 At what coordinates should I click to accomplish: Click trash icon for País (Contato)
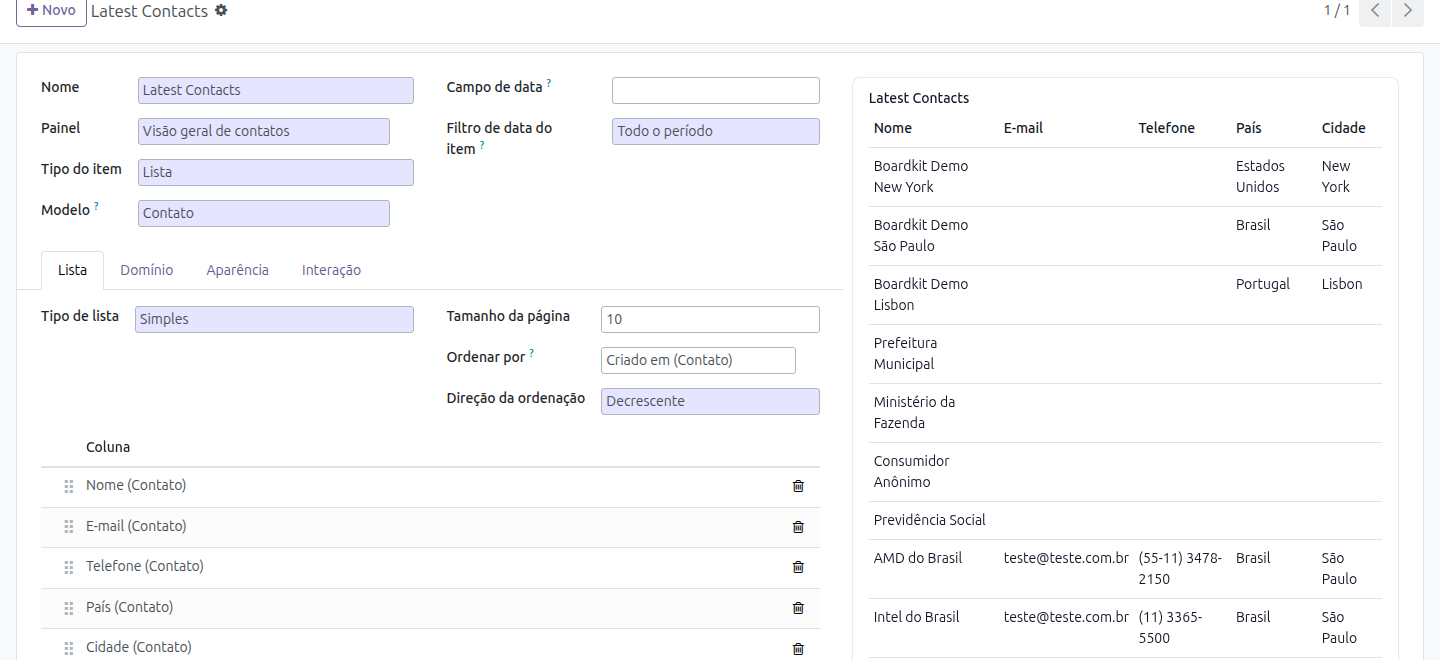[x=798, y=608]
